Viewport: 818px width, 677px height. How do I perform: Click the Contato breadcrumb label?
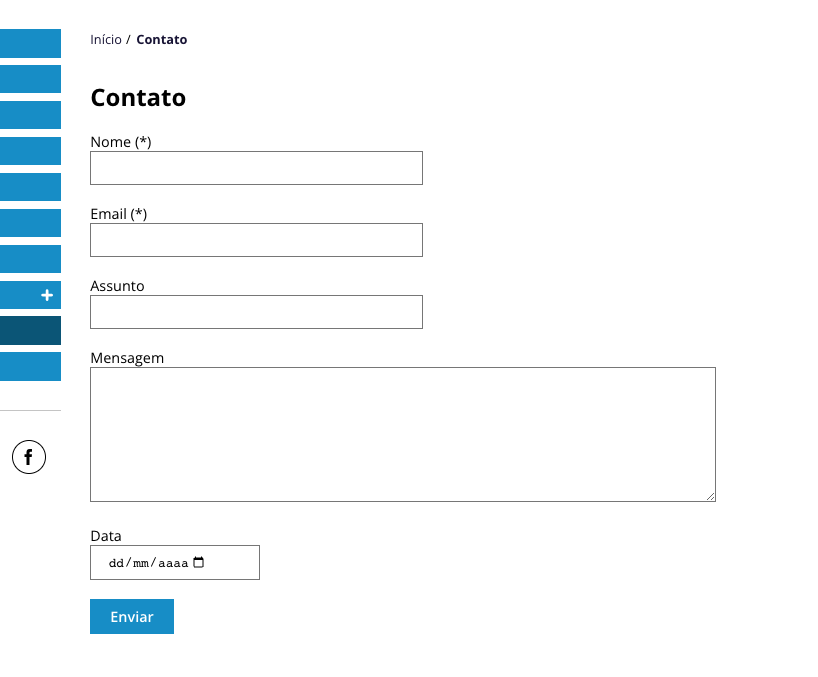coord(161,39)
